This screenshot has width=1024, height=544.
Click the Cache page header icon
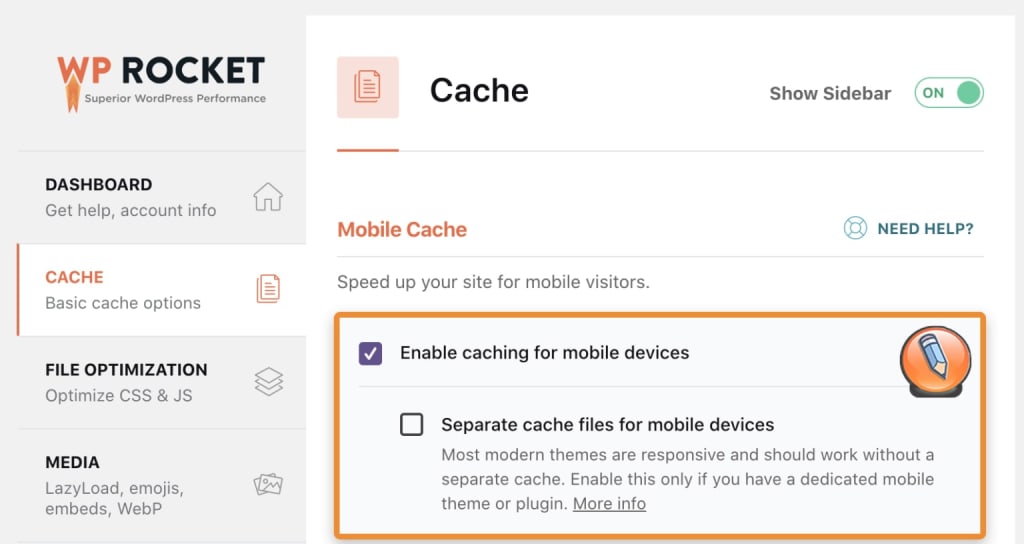tap(368, 88)
